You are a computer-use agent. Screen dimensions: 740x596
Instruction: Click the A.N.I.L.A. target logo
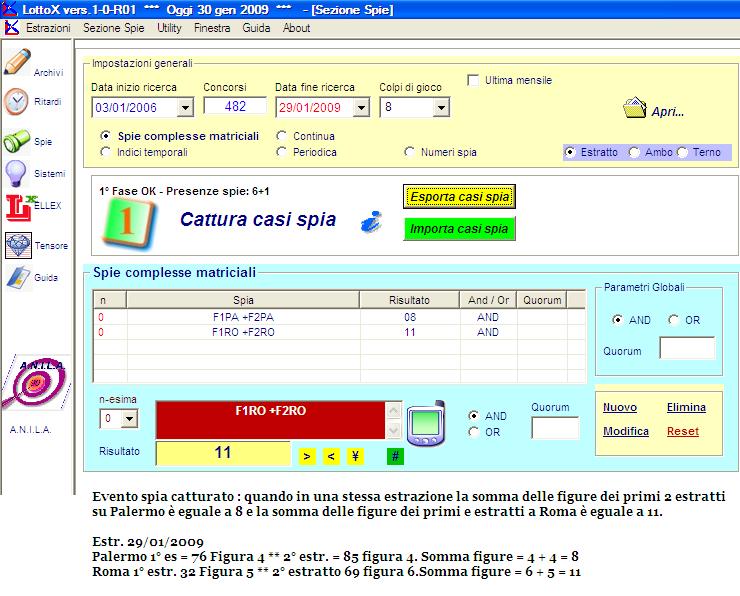click(36, 382)
